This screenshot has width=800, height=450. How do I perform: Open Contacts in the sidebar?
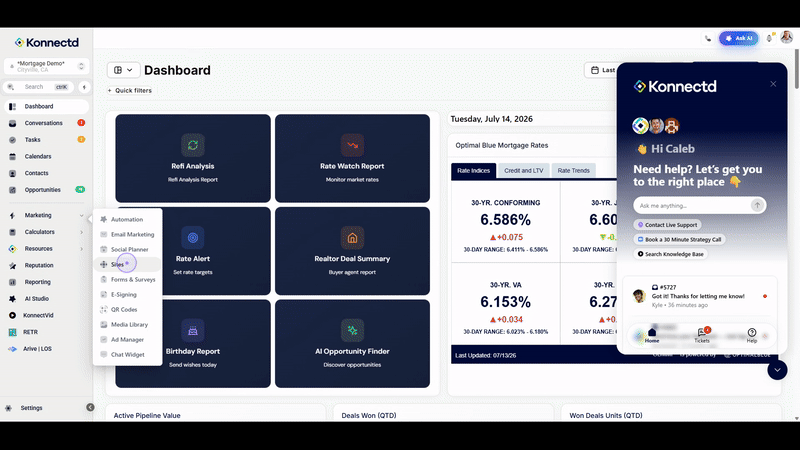click(46, 173)
